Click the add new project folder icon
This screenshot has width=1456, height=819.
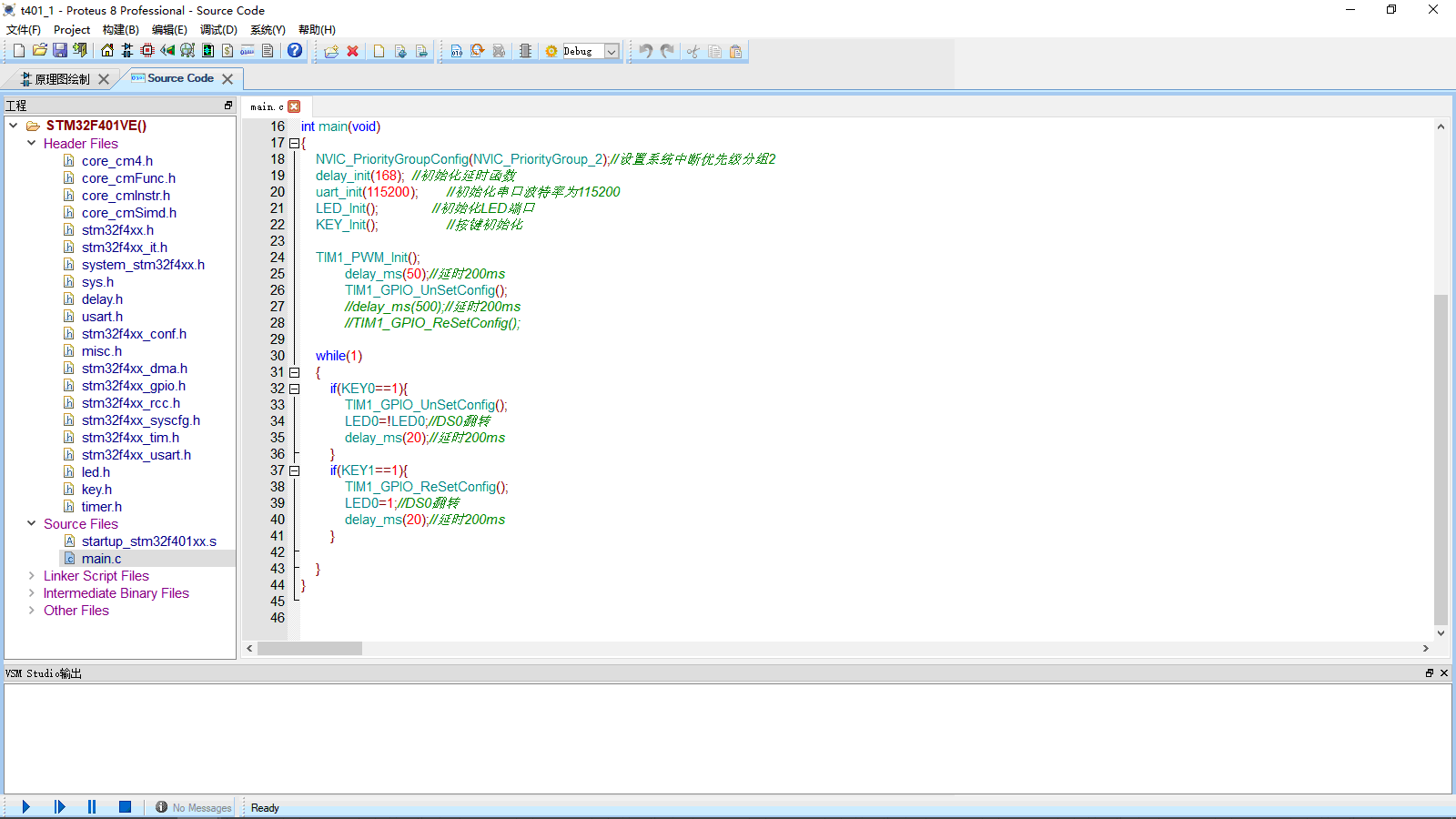[331, 51]
